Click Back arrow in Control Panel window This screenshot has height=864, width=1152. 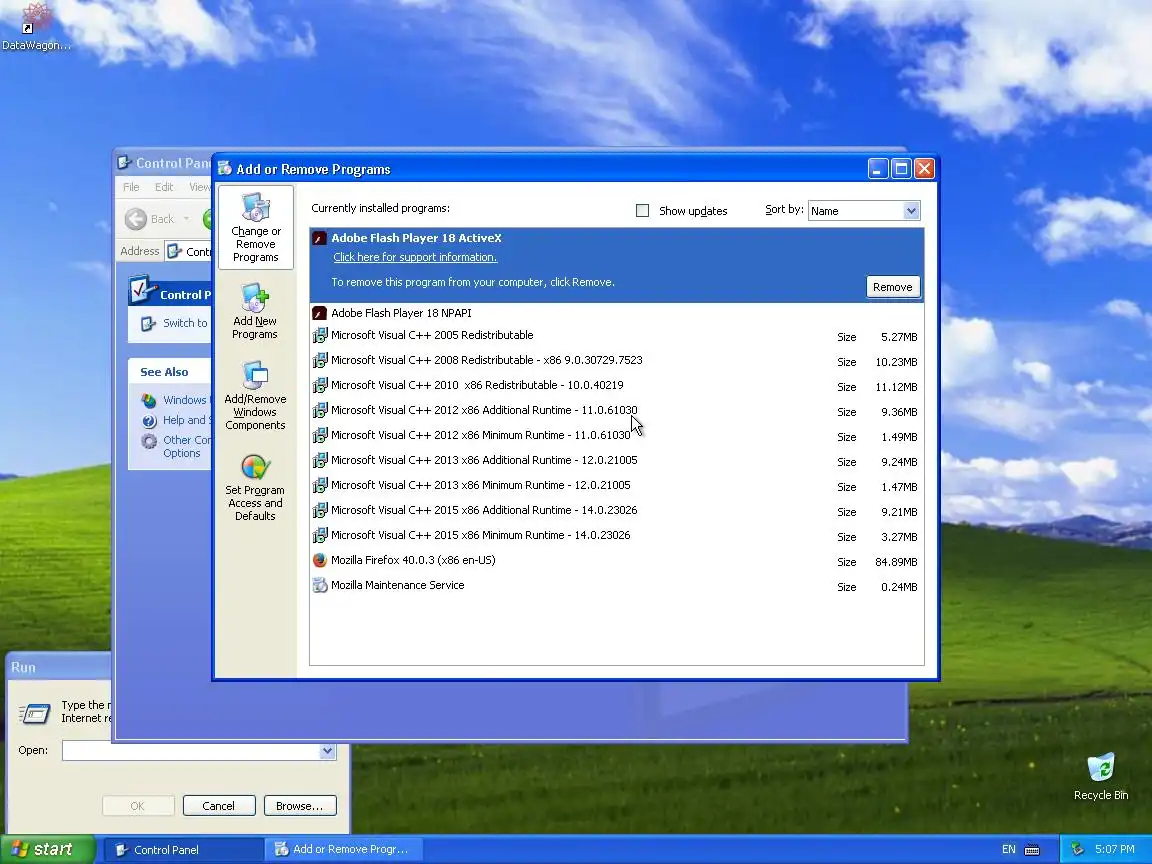point(136,219)
